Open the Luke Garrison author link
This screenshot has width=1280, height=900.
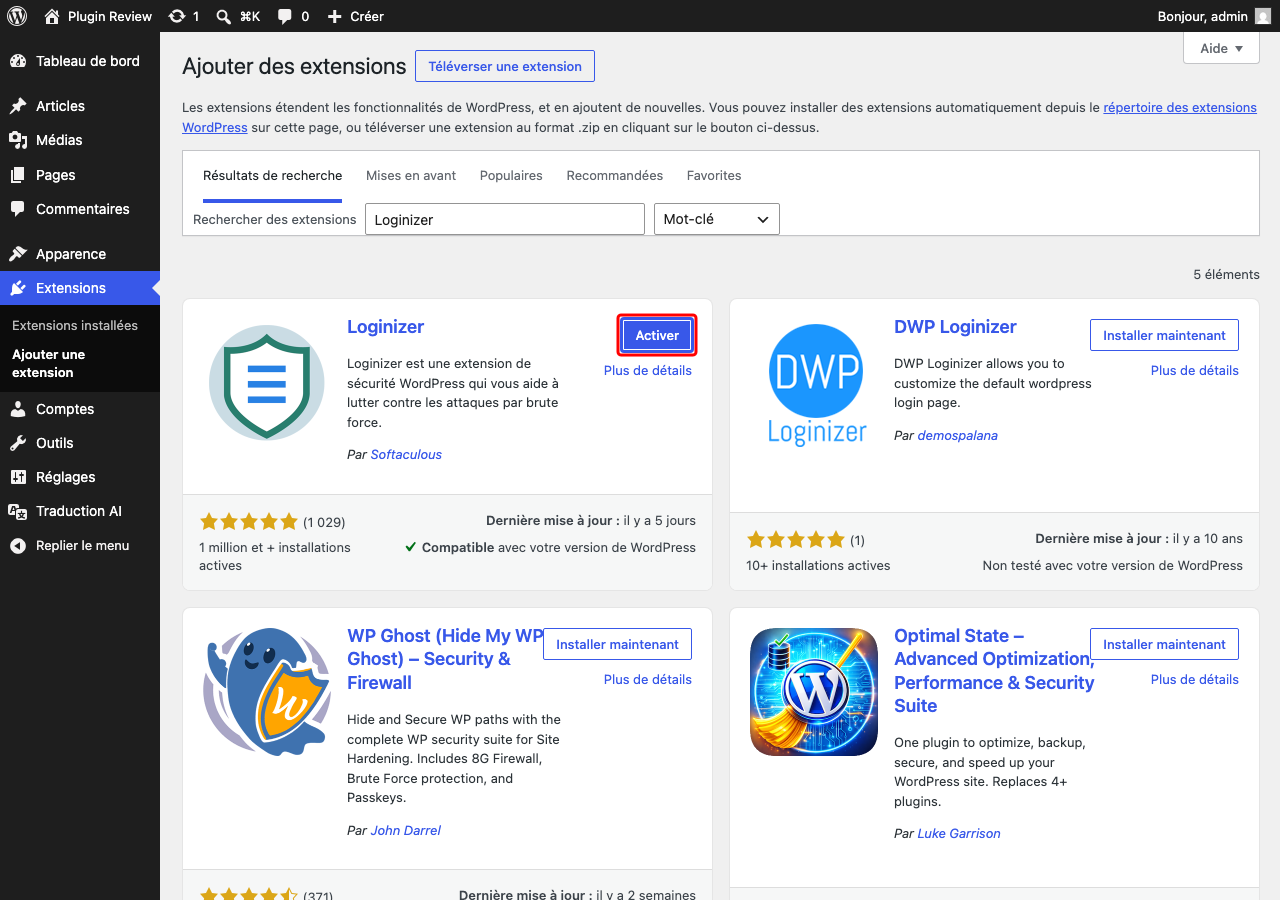[x=959, y=833]
